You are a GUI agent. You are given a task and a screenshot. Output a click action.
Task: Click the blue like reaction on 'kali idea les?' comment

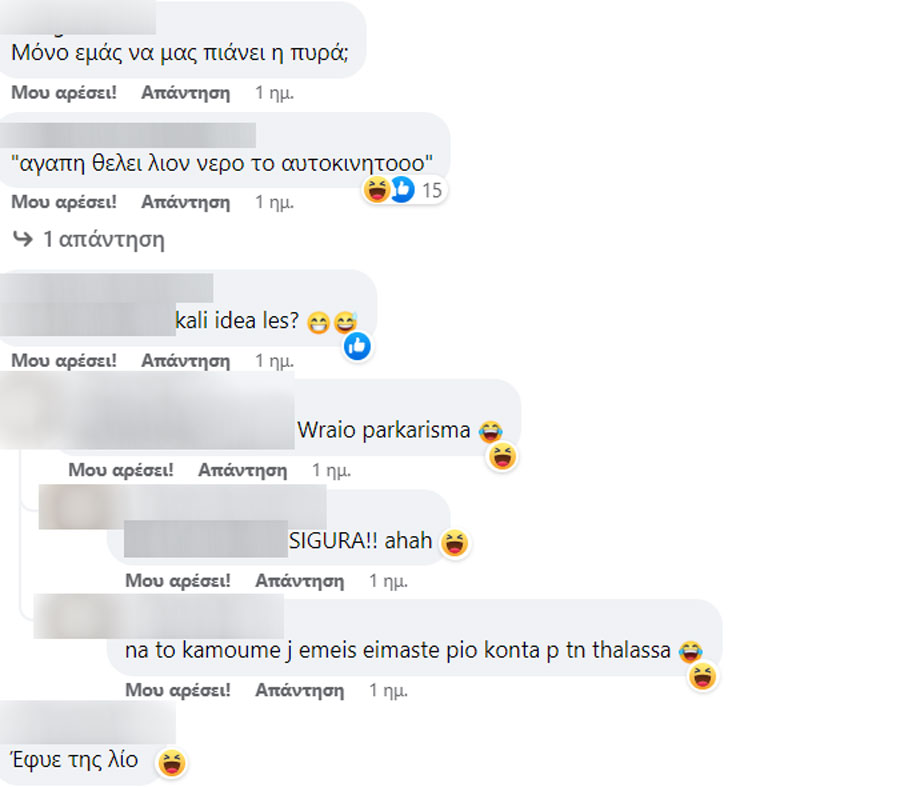(x=358, y=346)
